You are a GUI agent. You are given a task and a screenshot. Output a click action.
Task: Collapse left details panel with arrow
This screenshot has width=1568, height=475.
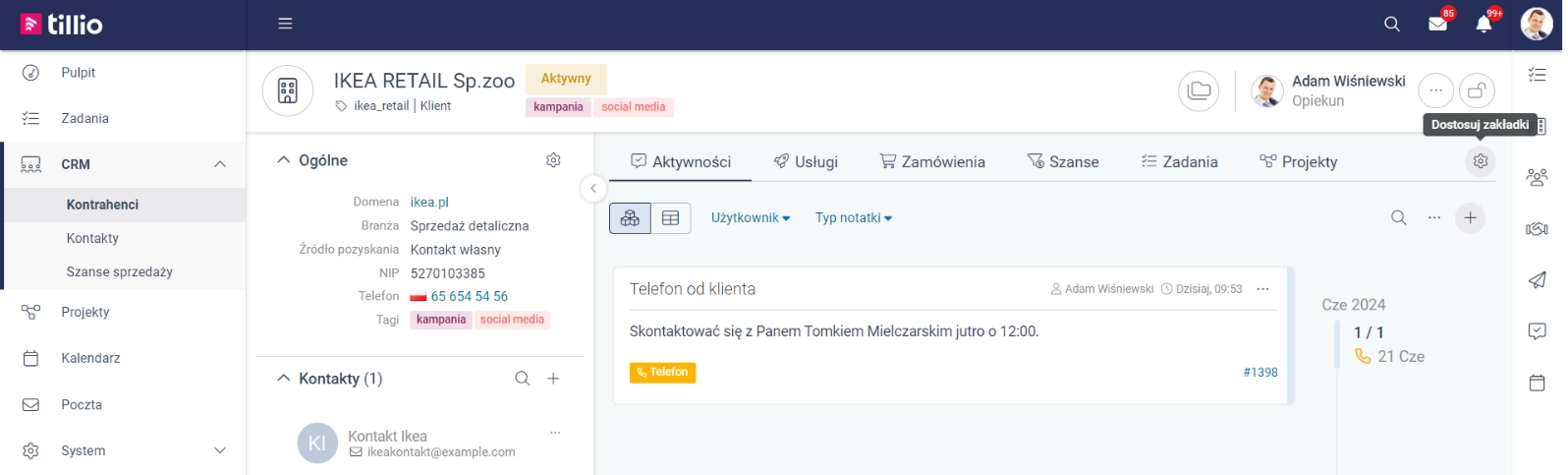click(x=593, y=188)
